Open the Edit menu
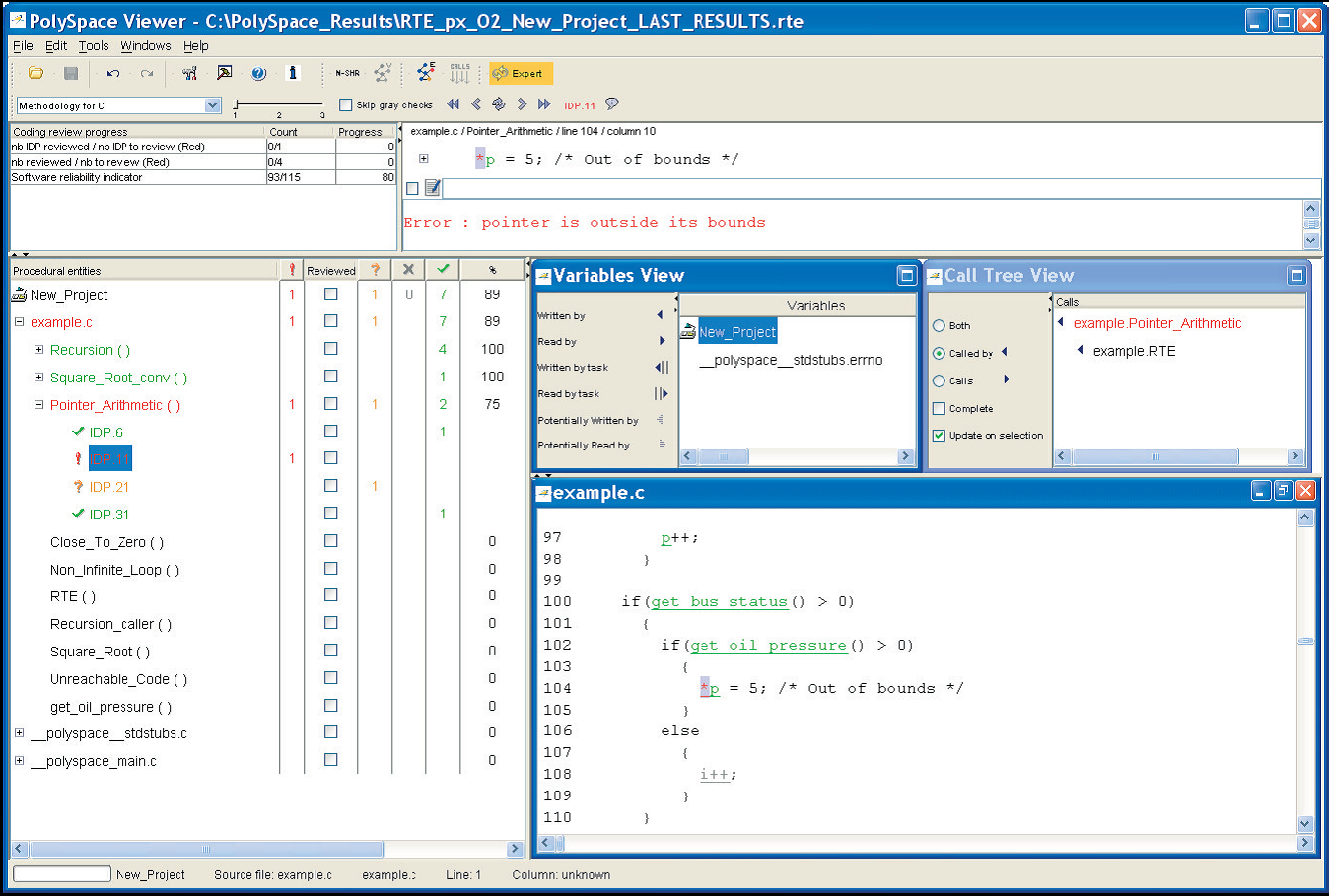This screenshot has height=896, width=1329. pyautogui.click(x=56, y=46)
